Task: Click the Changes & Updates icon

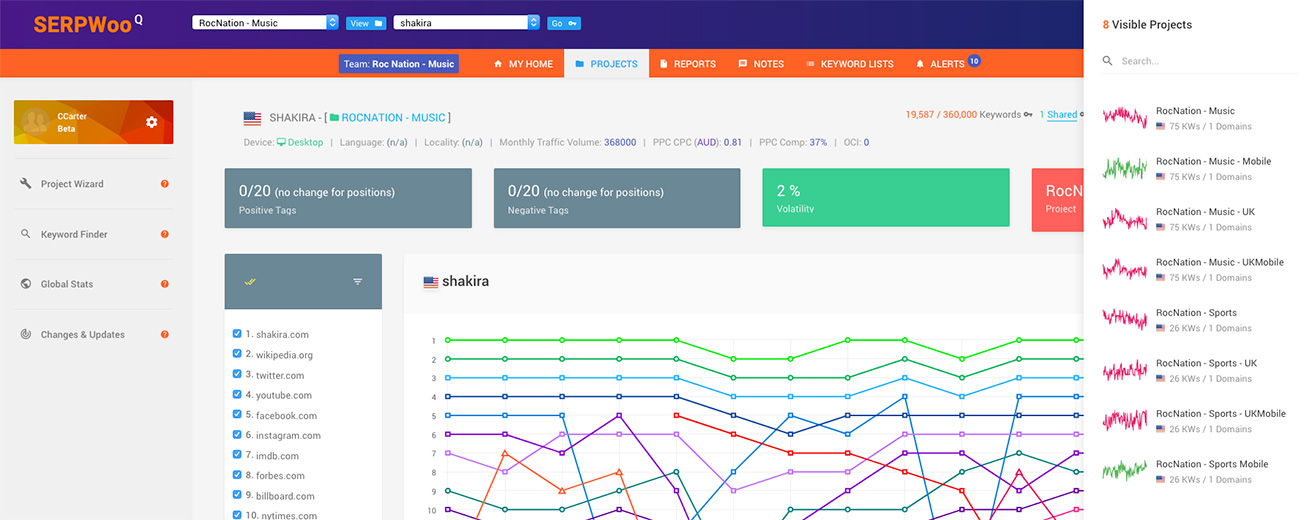Action: (26, 334)
